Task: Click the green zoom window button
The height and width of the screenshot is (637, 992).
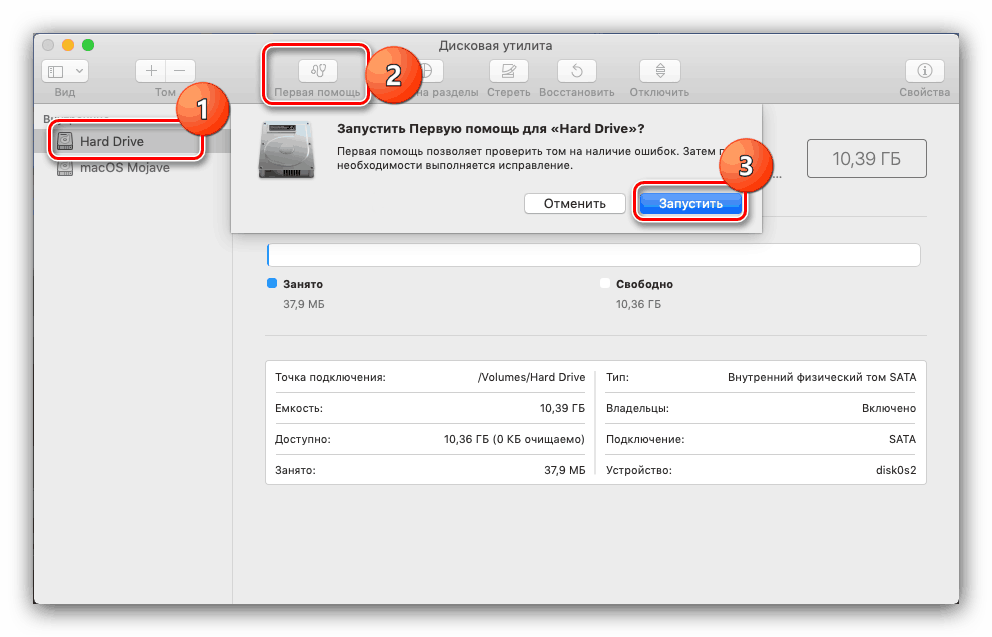Action: click(x=88, y=45)
